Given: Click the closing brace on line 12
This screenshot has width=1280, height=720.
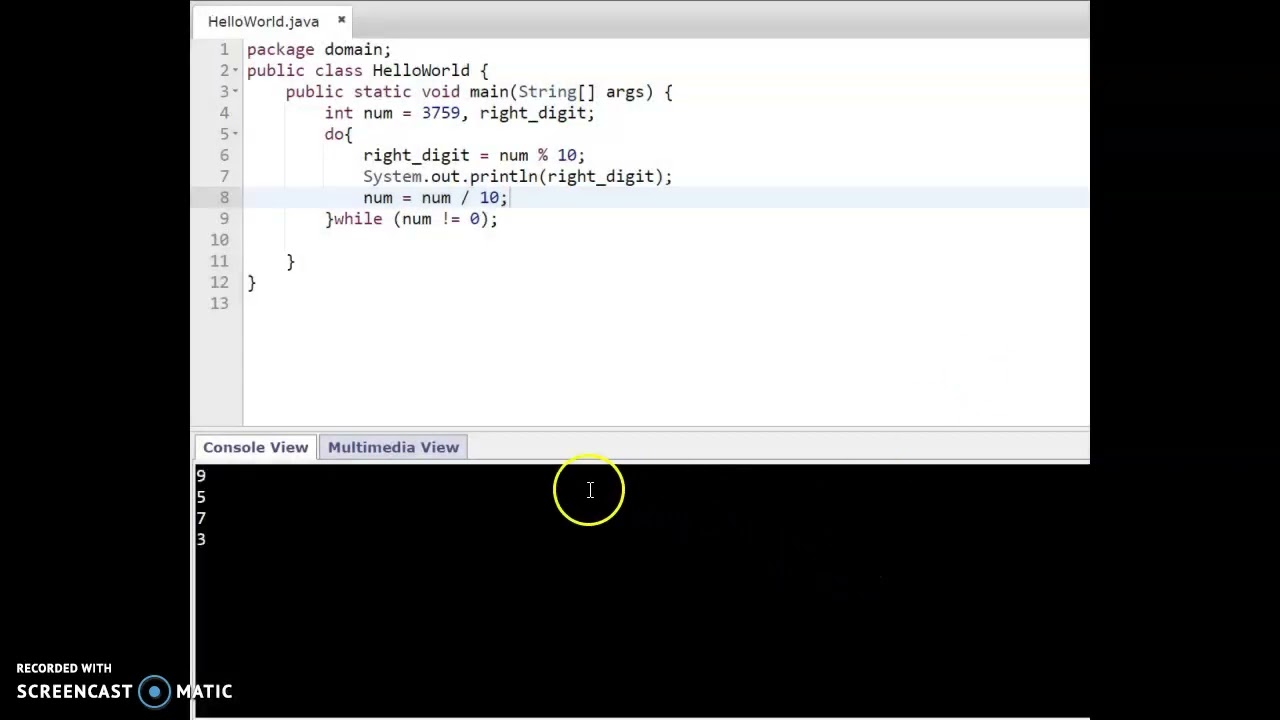Looking at the screenshot, I should [252, 283].
